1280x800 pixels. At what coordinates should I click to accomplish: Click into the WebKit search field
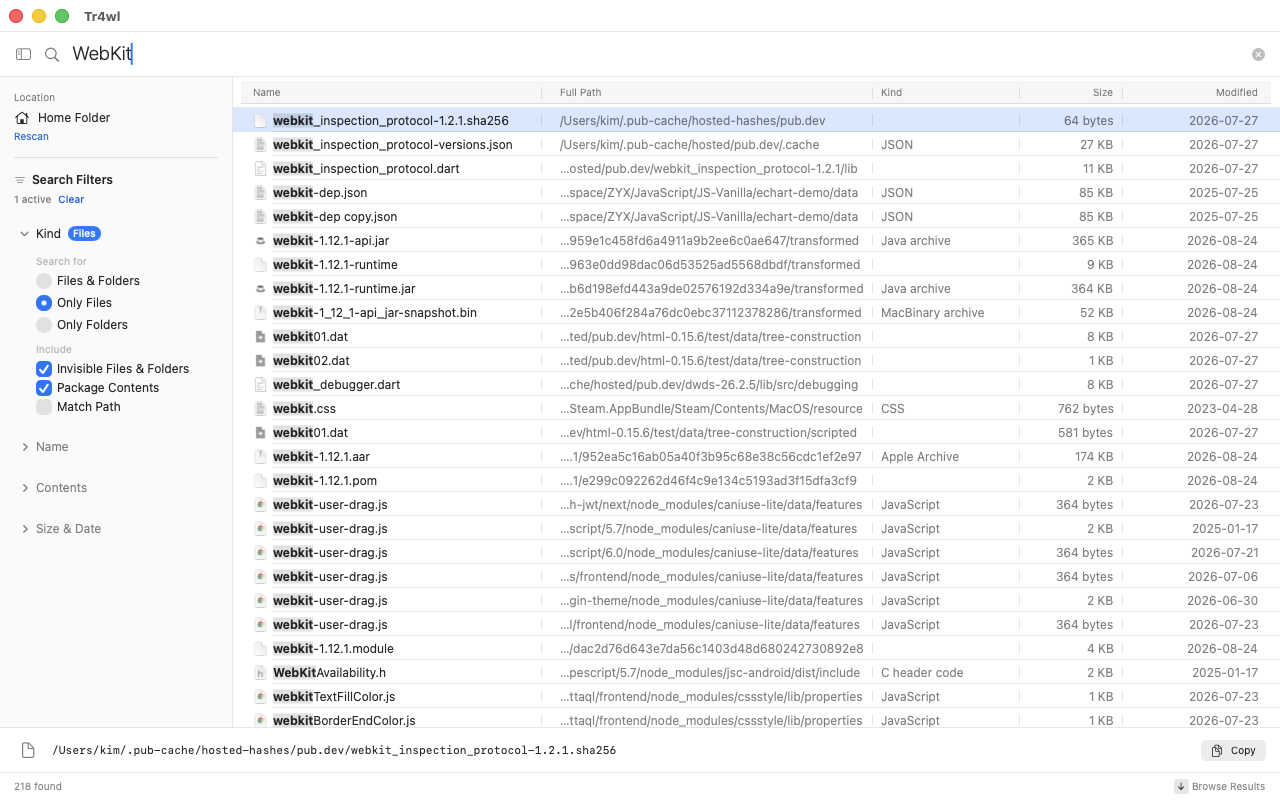pyautogui.click(x=655, y=54)
